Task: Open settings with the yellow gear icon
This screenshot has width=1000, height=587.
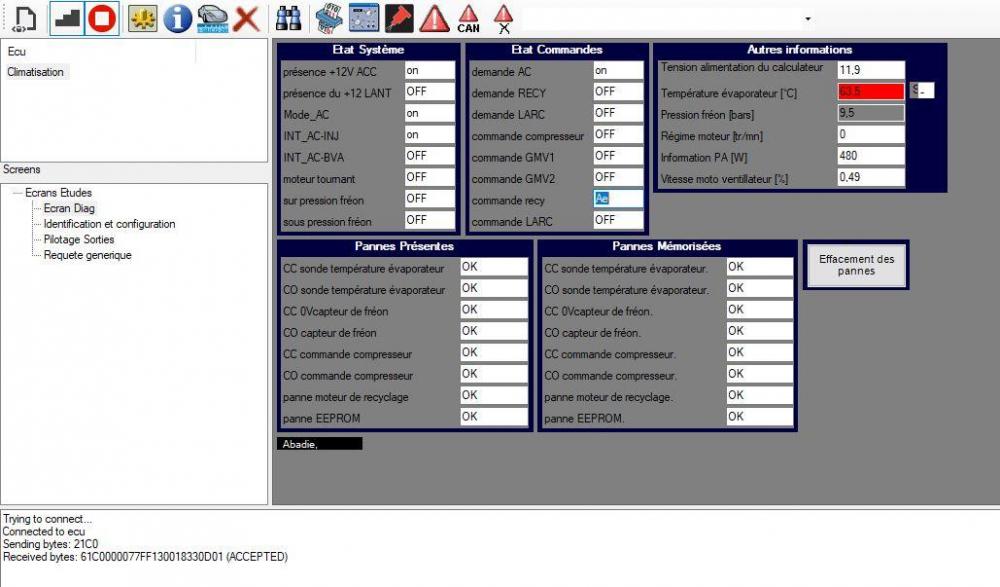Action: pyautogui.click(x=142, y=19)
